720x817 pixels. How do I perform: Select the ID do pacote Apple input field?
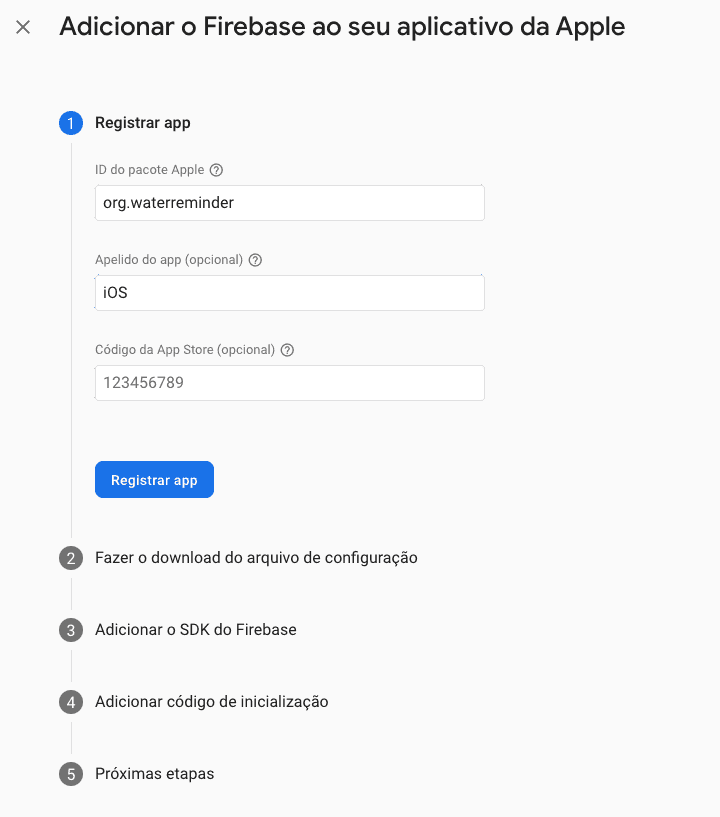click(289, 202)
